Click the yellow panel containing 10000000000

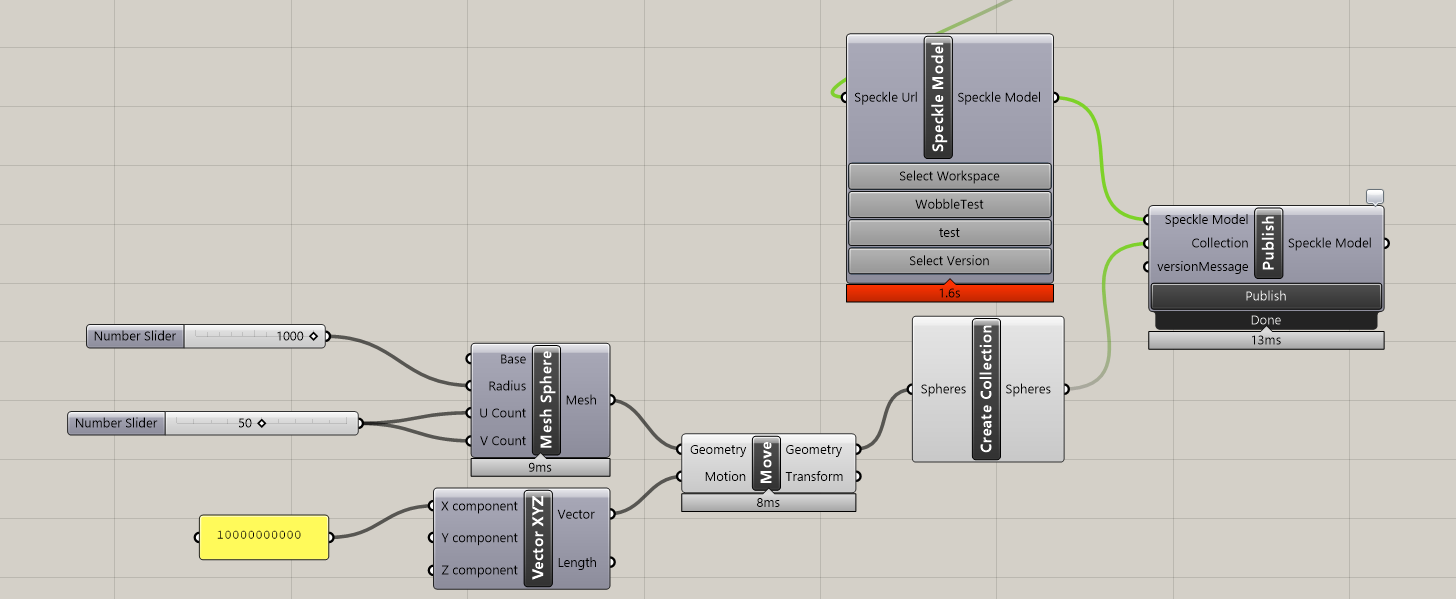pyautogui.click(x=264, y=536)
